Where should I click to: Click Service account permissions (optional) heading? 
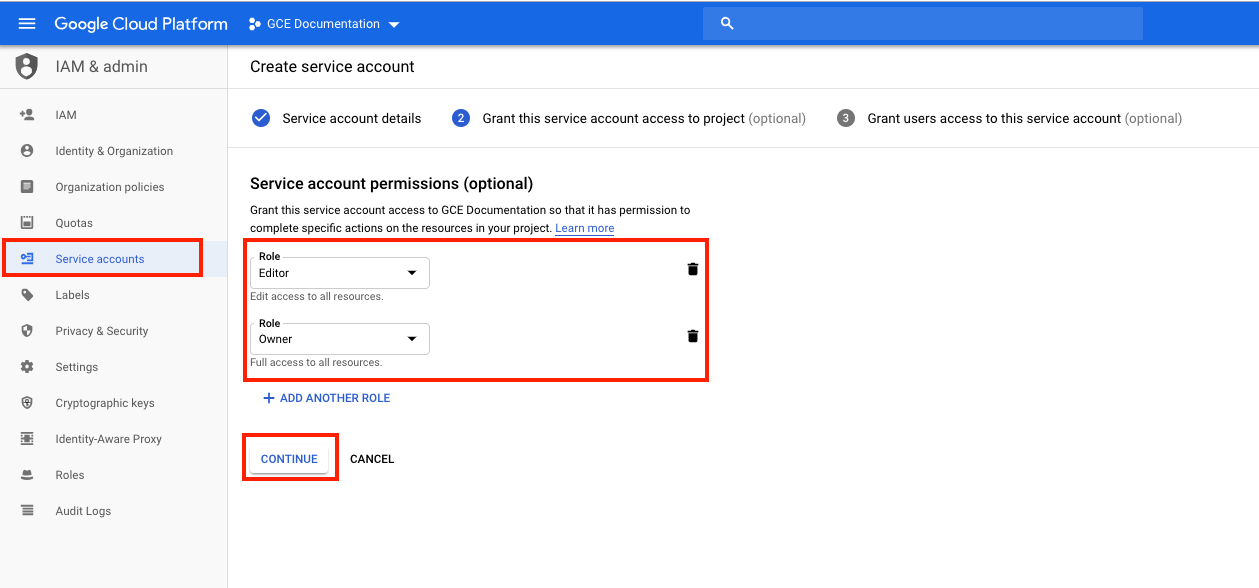[x=391, y=184]
